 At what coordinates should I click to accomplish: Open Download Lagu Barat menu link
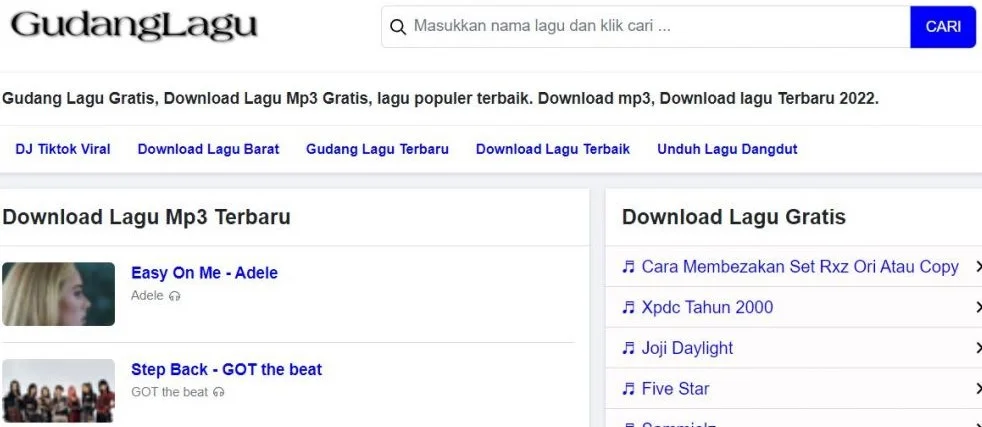click(x=209, y=149)
